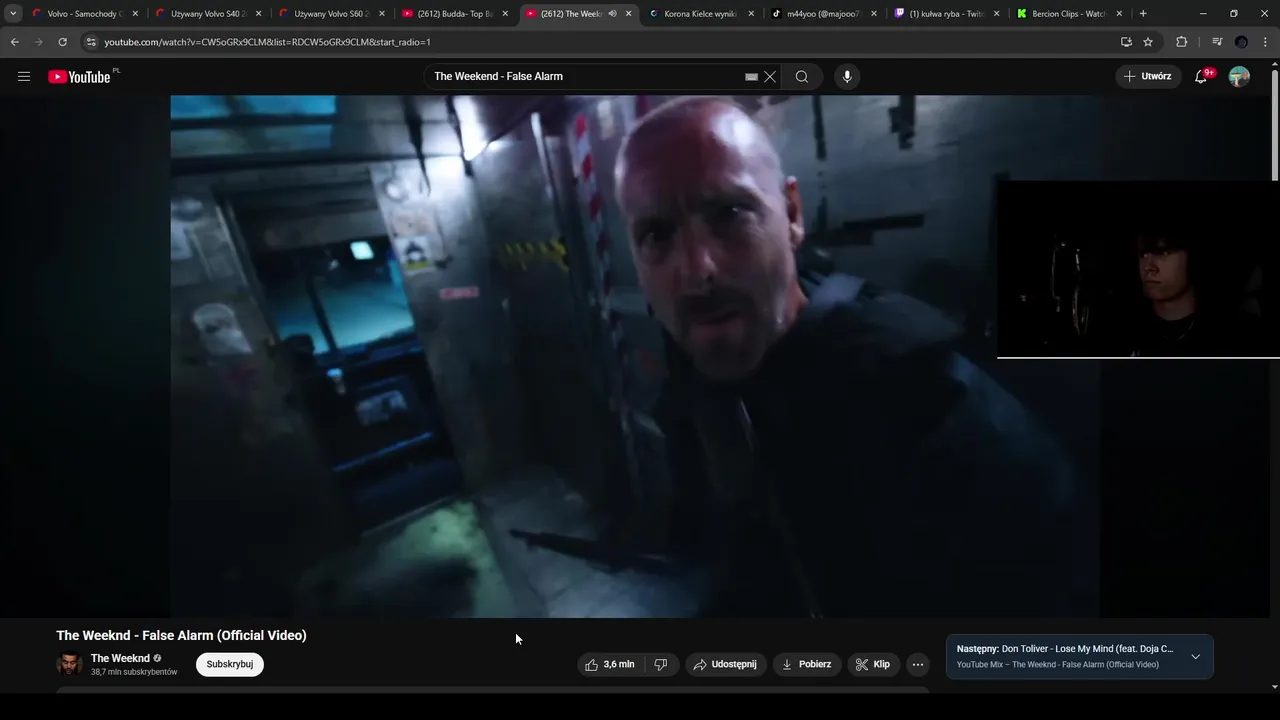Download video with Pobierz button

tap(806, 664)
